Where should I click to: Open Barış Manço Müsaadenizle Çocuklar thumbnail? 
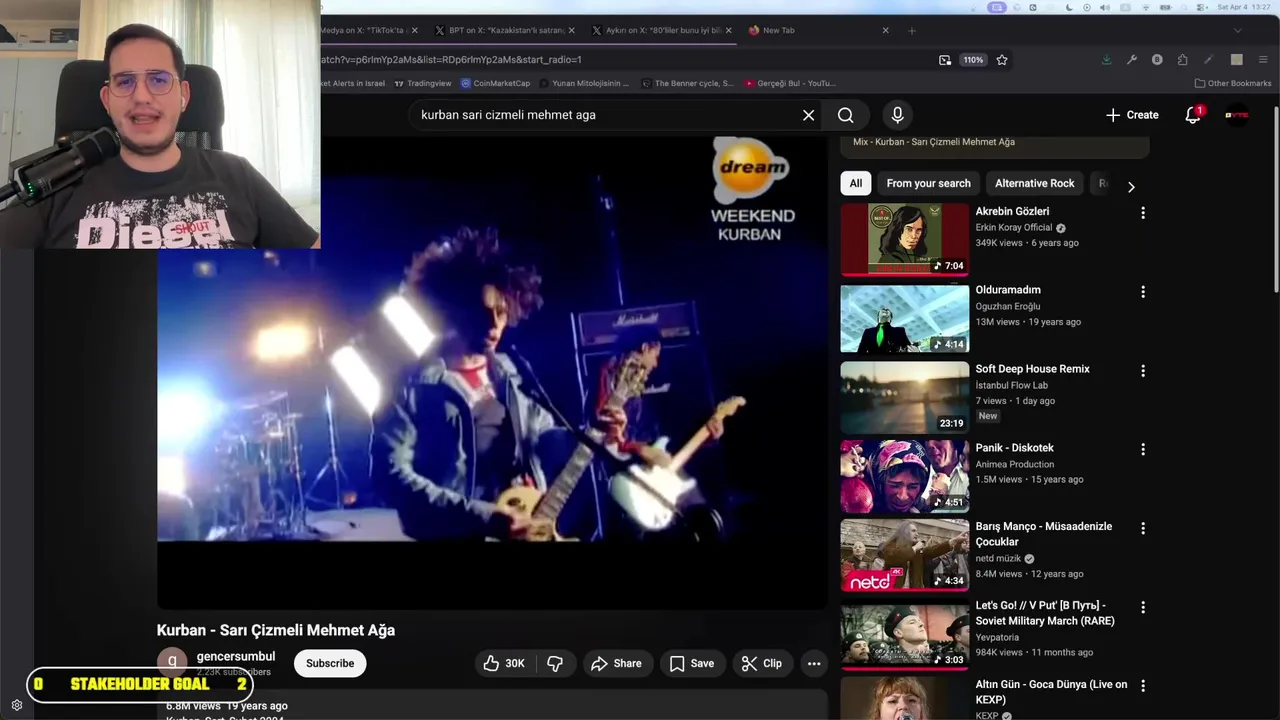pos(905,555)
